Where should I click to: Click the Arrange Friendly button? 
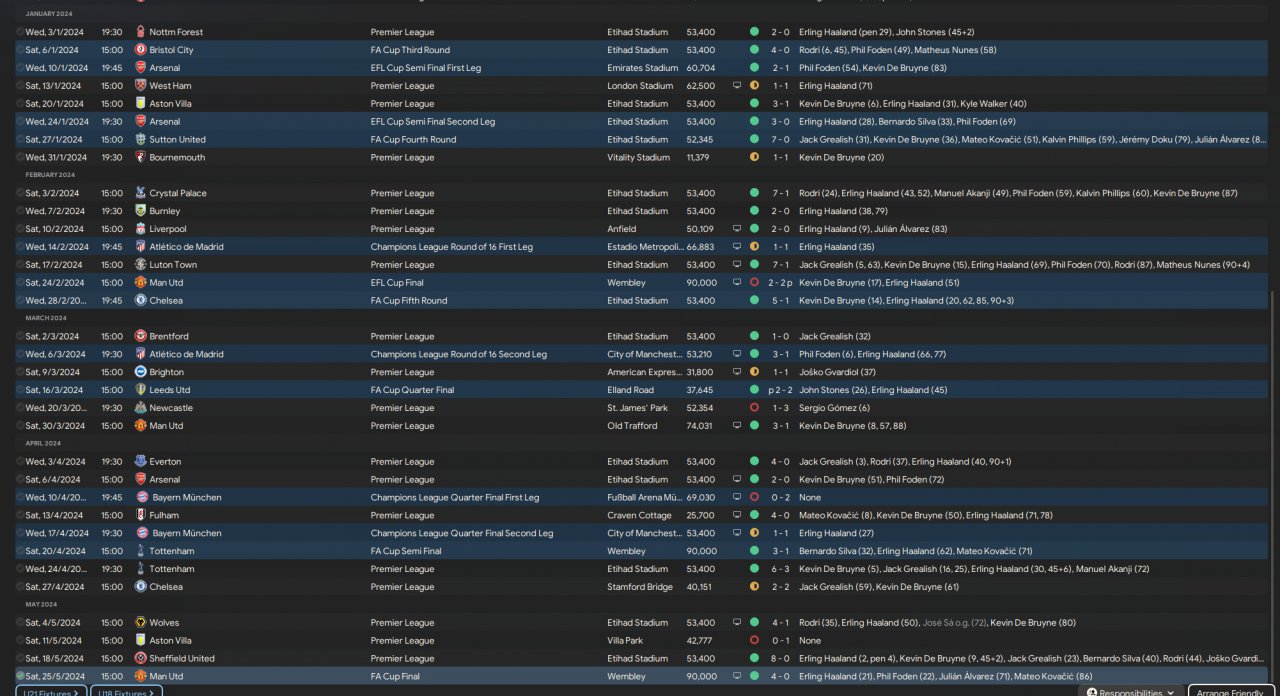[x=1230, y=692]
